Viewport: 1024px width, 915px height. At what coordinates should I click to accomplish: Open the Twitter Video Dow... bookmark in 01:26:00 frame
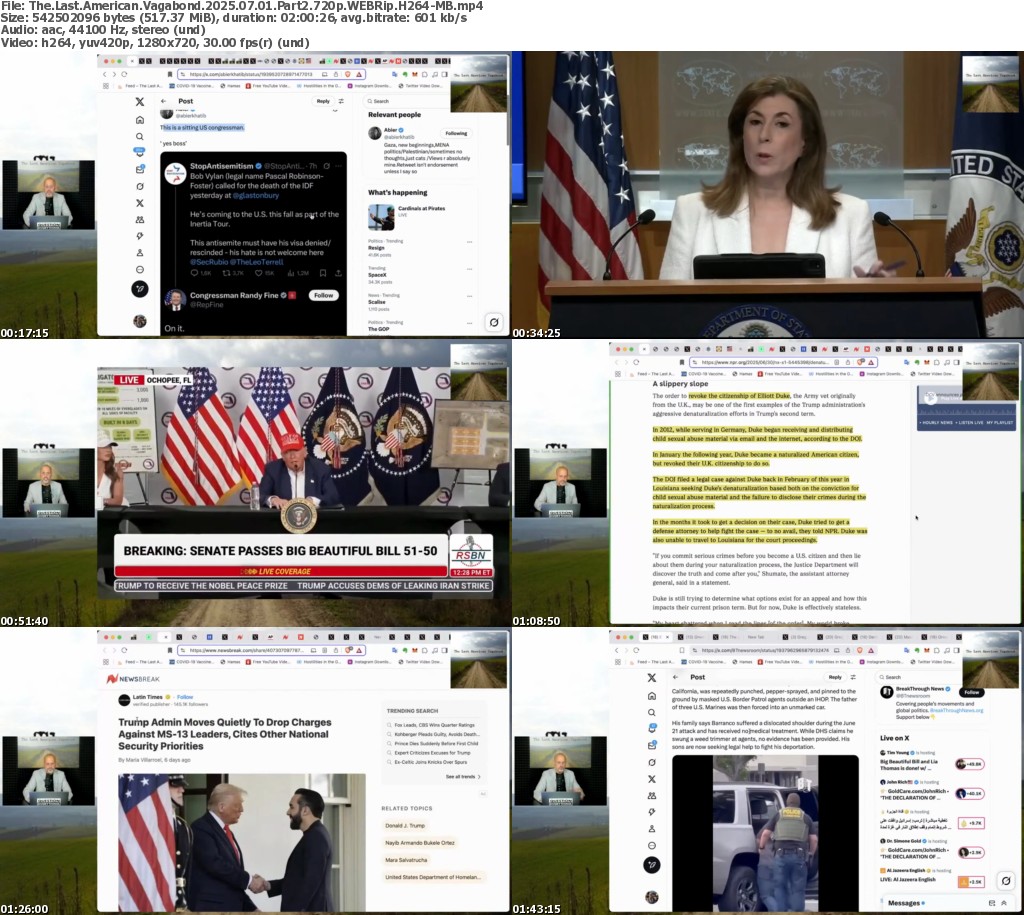pyautogui.click(x=421, y=662)
